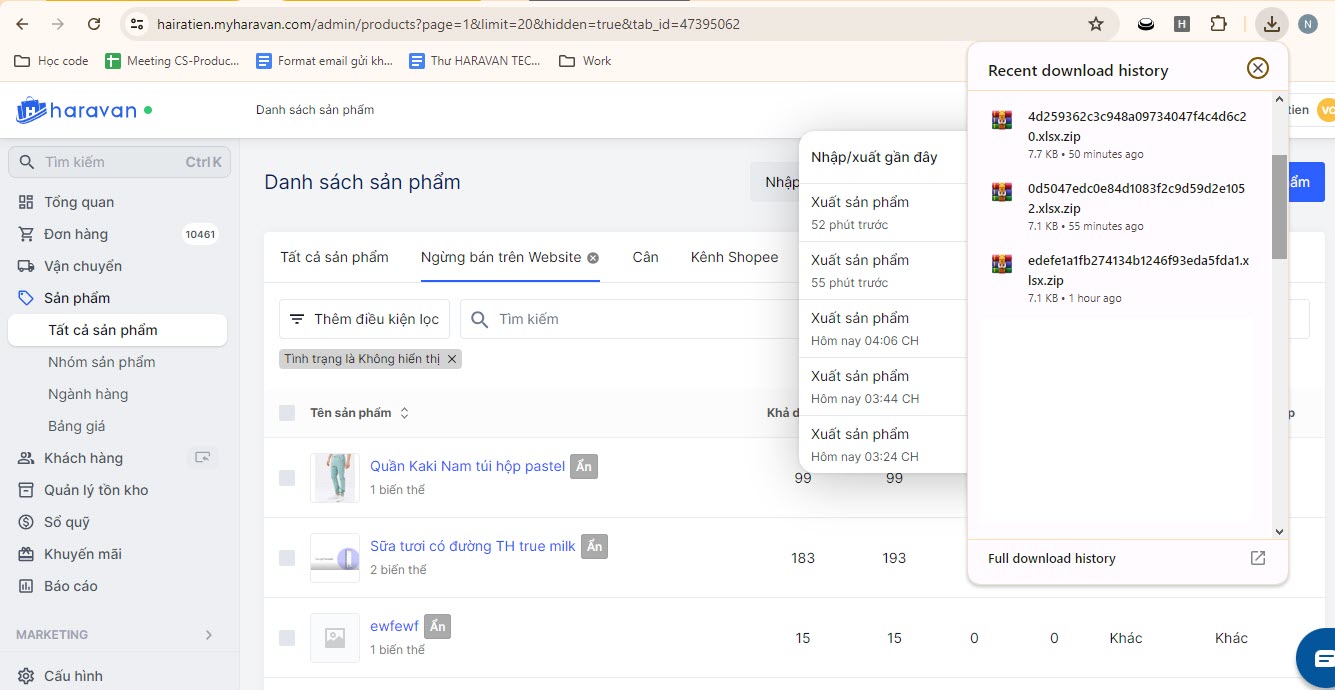The image size is (1335, 690).
Task: Remove the Ngừng bán trên Website tab filter
Action: 593,258
